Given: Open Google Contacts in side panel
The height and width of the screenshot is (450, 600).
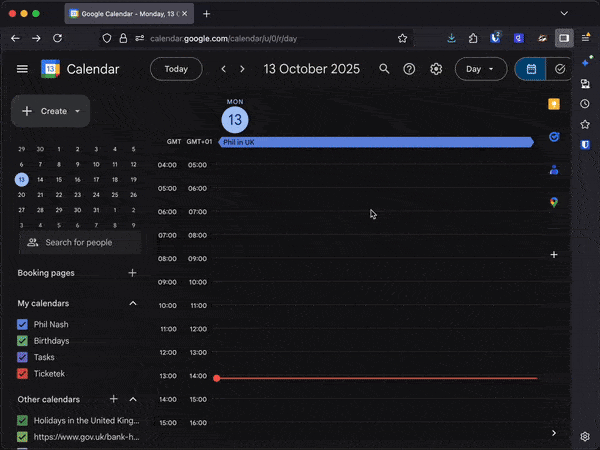Looking at the screenshot, I should 554,169.
